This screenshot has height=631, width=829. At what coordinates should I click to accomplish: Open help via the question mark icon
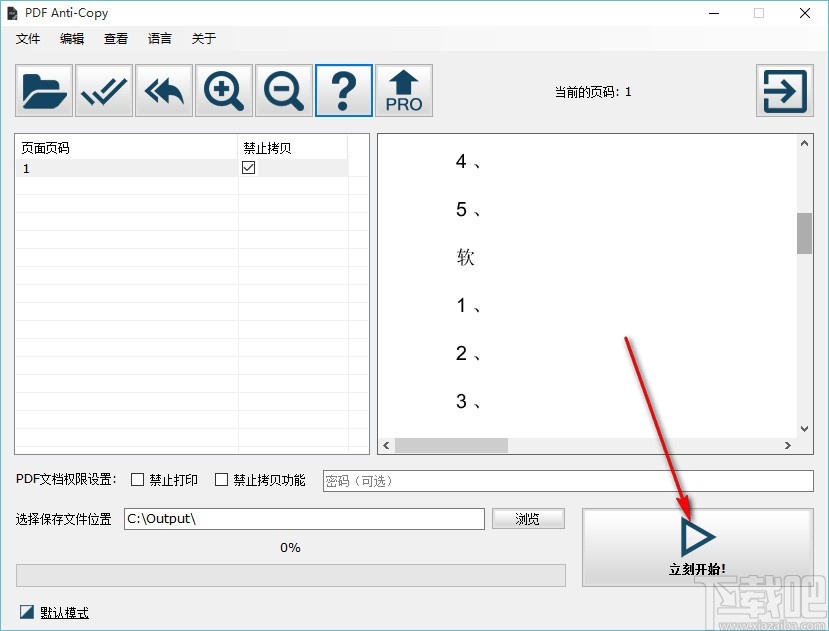tap(343, 90)
